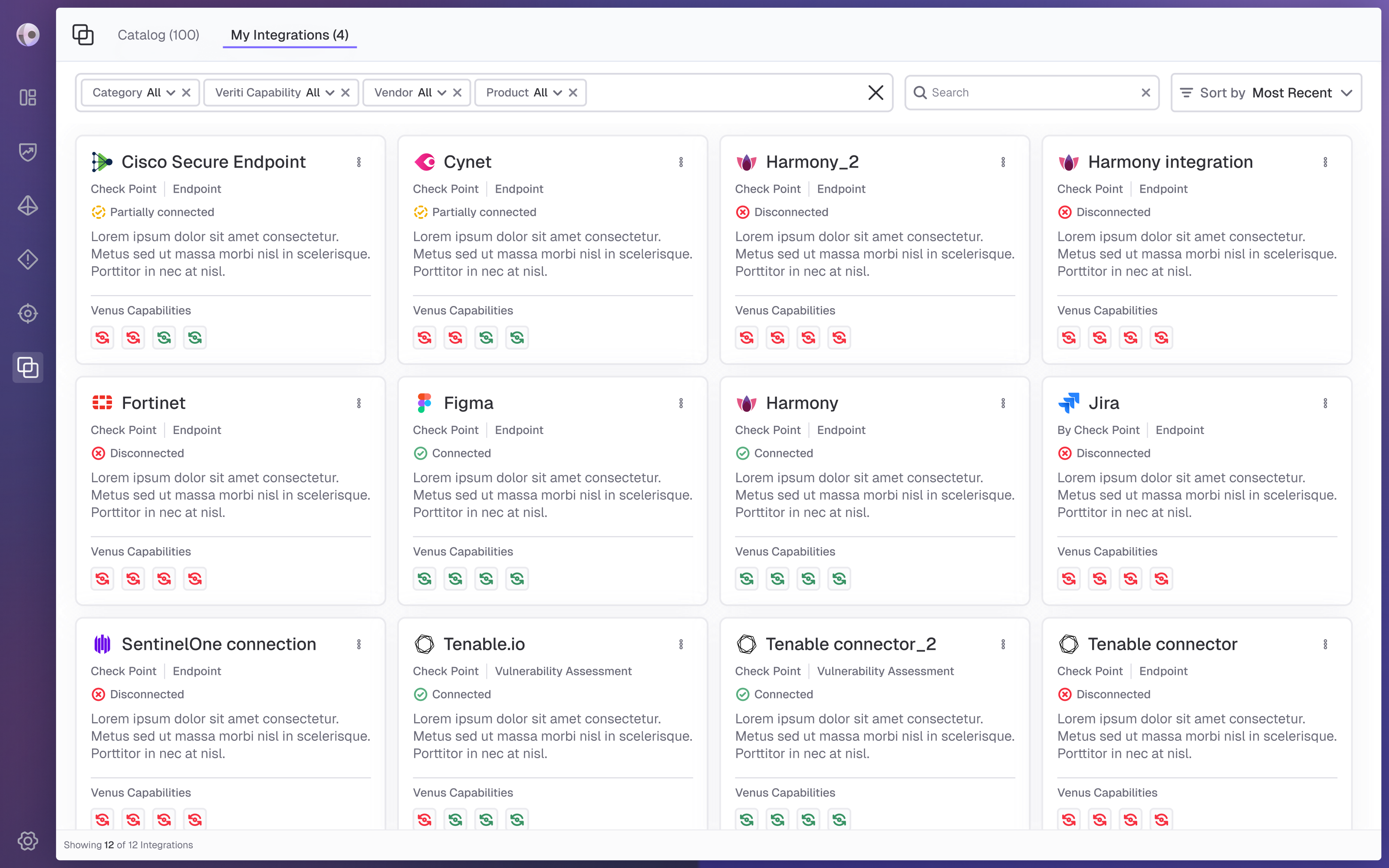Viewport: 1389px width, 868px height.
Task: Click Showing 12 of 12 Integrations text
Action: (128, 845)
